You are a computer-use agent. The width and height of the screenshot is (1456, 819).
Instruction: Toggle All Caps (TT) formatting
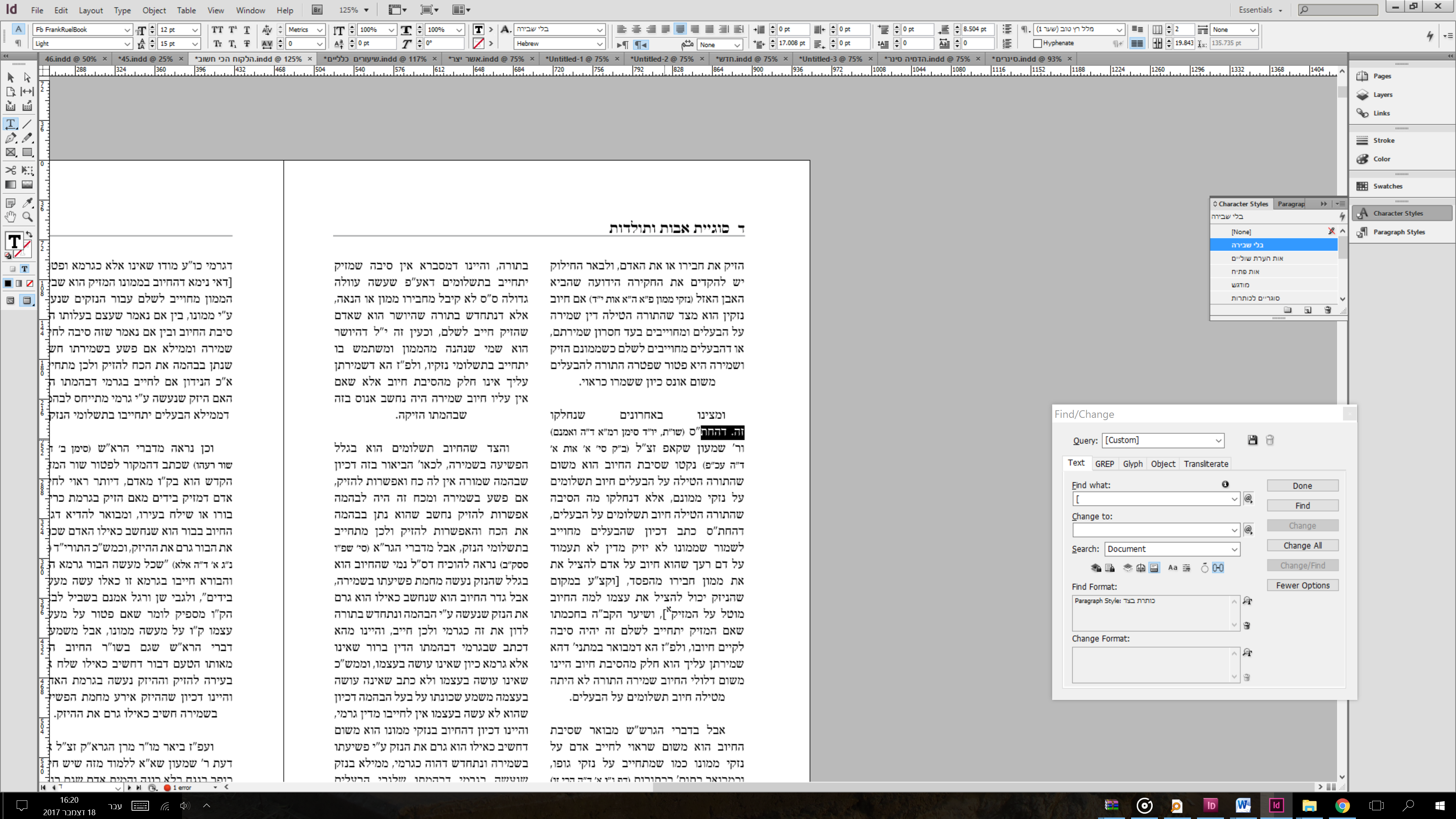[x=217, y=30]
